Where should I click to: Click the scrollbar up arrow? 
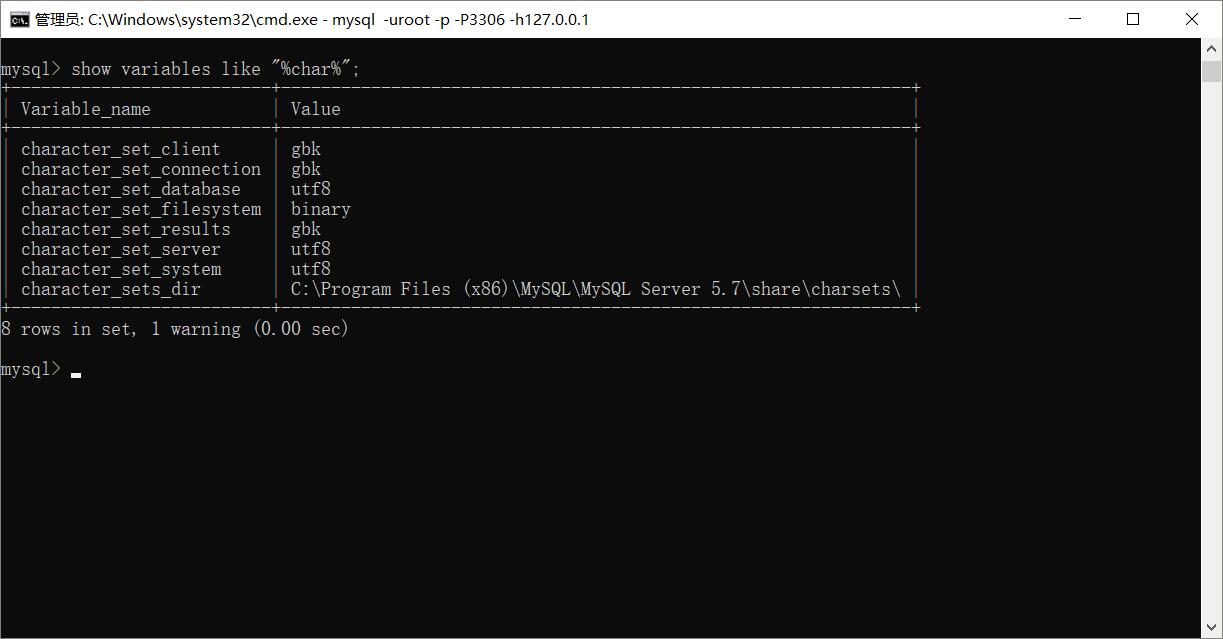click(x=1212, y=48)
